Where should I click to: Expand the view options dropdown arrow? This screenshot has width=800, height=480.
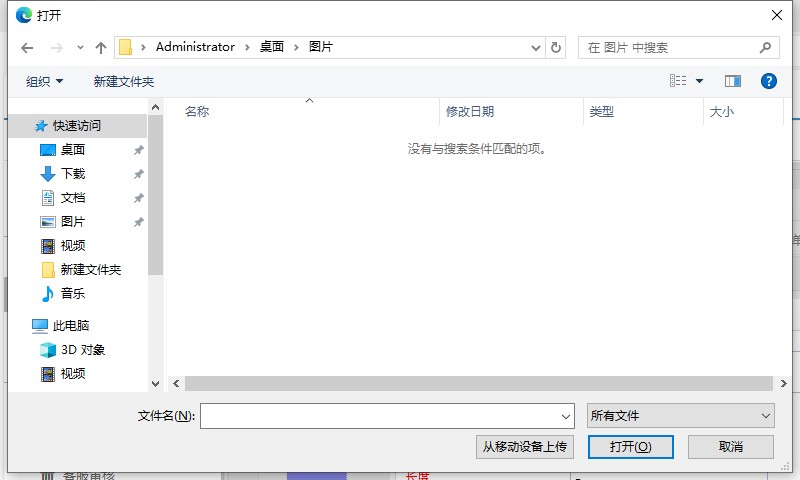pyautogui.click(x=700, y=81)
